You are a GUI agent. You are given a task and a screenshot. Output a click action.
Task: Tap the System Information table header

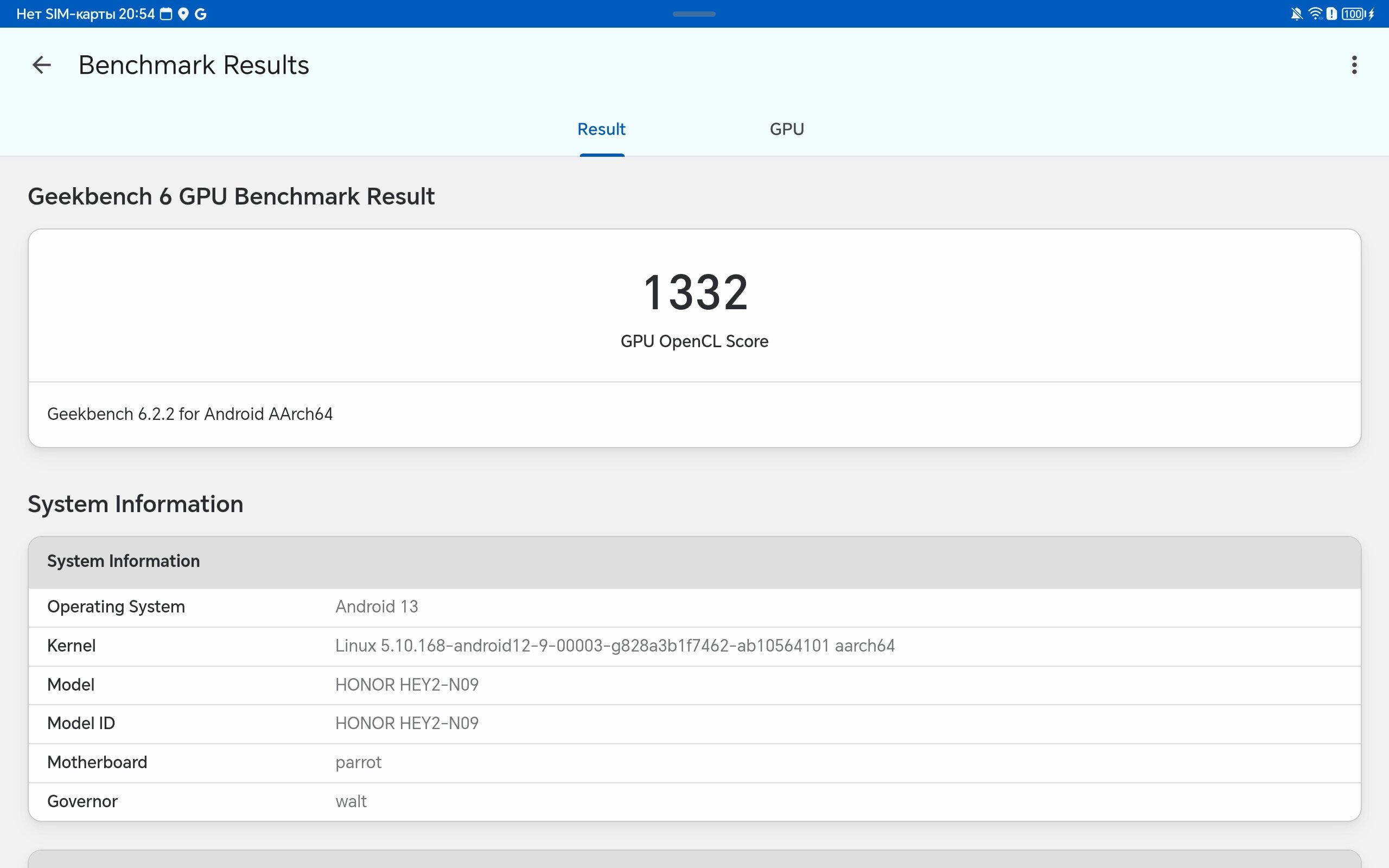(x=694, y=561)
